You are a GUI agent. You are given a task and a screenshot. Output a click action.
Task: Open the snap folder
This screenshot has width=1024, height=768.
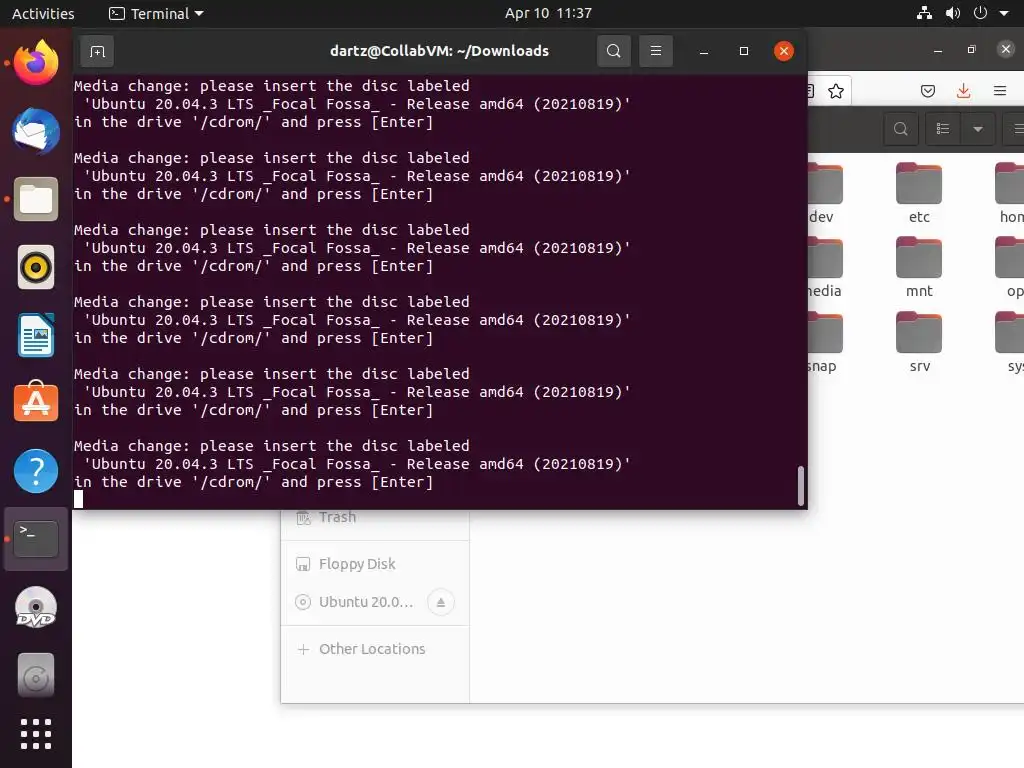(x=824, y=343)
